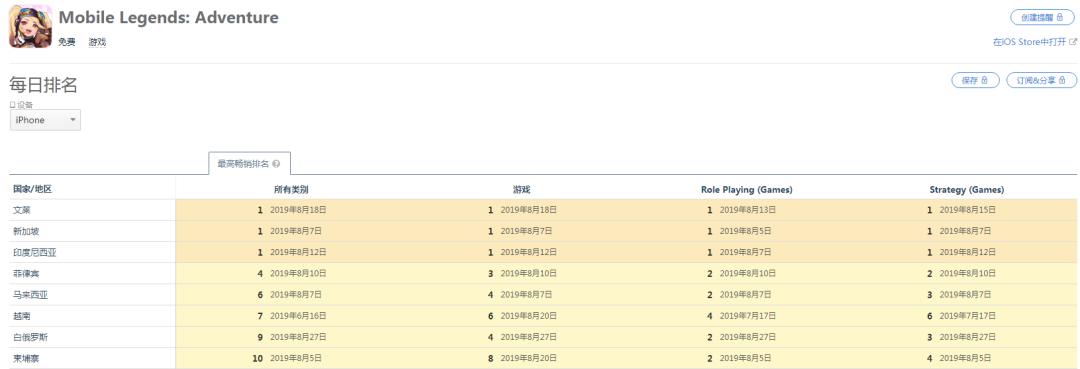Click the 保存 button
The height and width of the screenshot is (369, 1080).
[975, 81]
